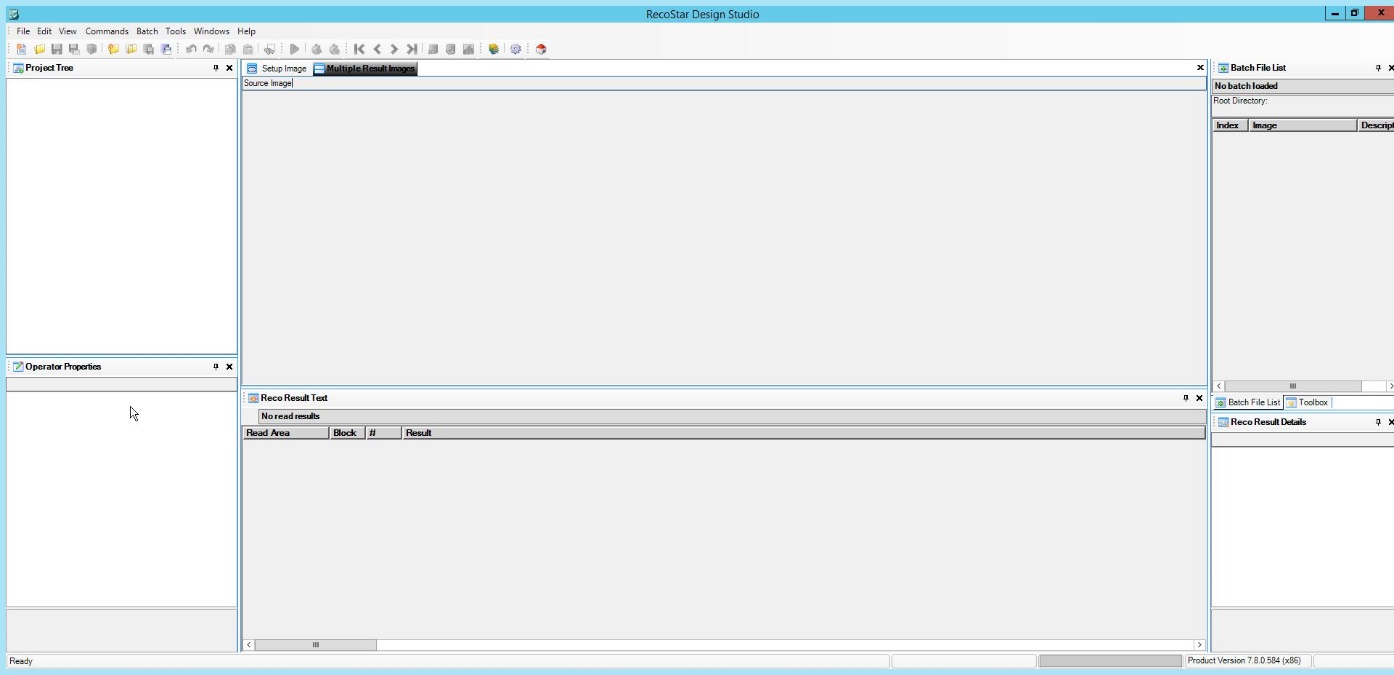Image resolution: width=1394 pixels, height=675 pixels.
Task: Close the Project Tree panel
Action: pos(229,68)
